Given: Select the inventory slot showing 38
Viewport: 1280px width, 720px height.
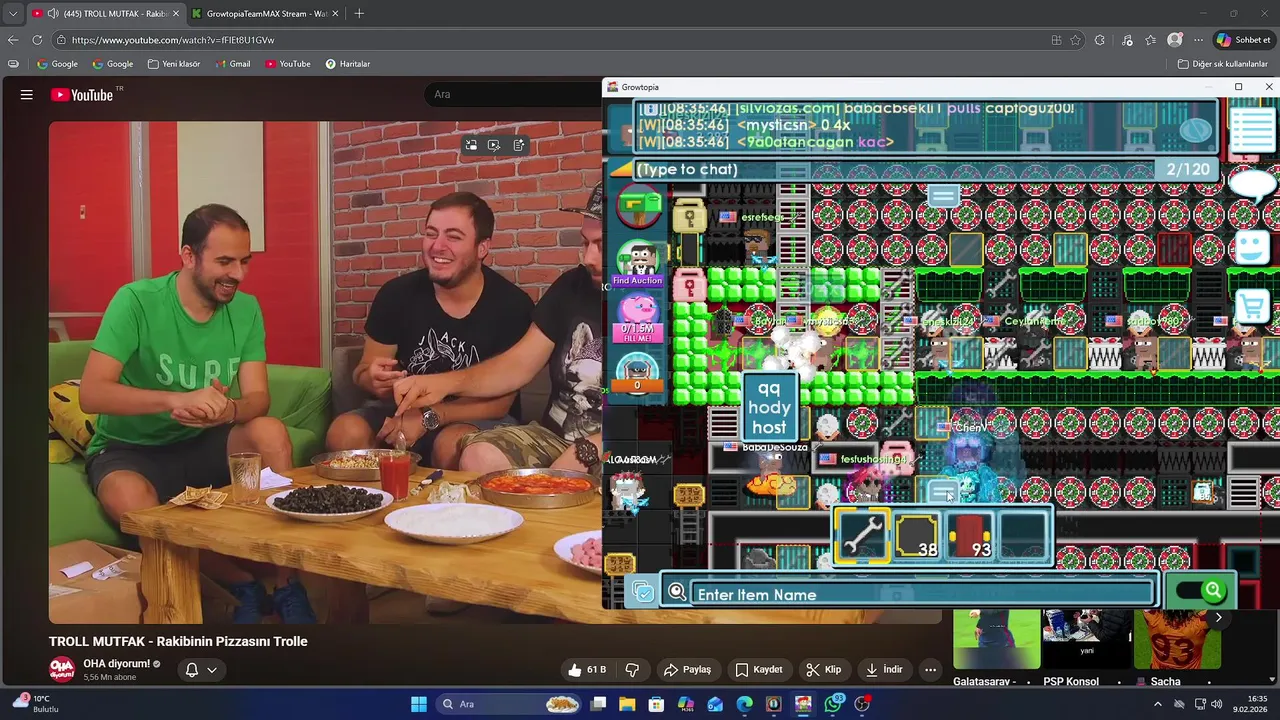Looking at the screenshot, I should pyautogui.click(x=916, y=536).
